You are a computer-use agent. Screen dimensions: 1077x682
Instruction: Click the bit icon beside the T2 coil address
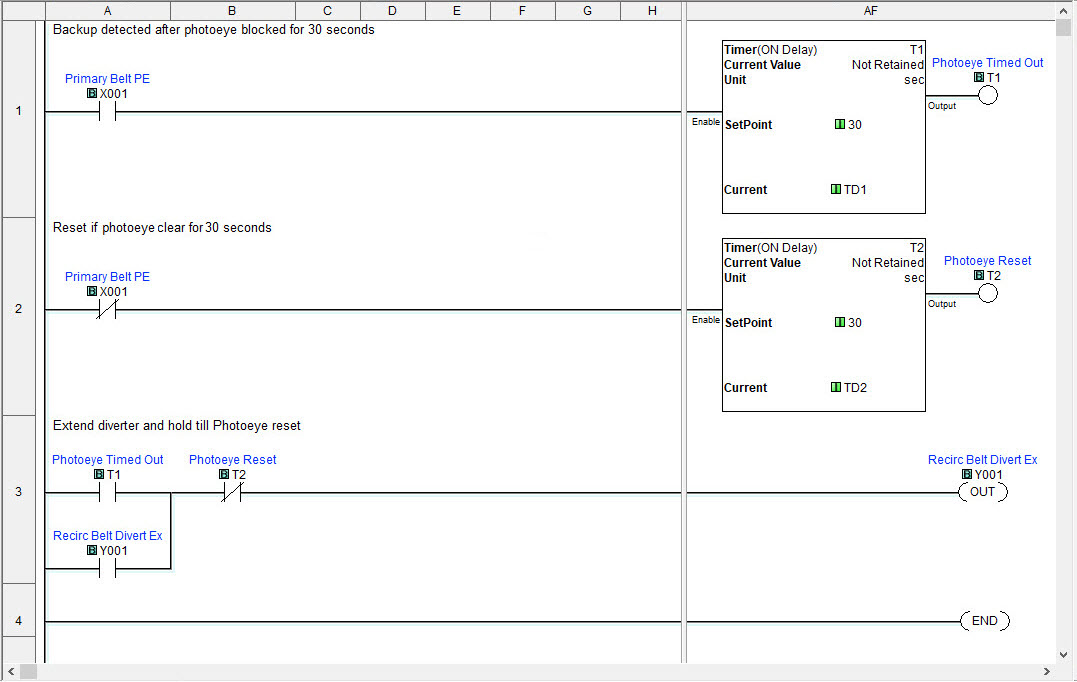click(979, 275)
